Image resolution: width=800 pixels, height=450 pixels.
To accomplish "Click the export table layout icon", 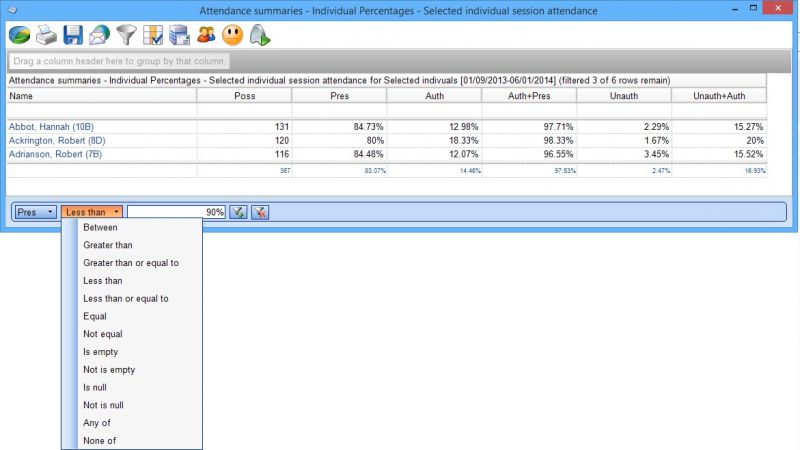I will [x=179, y=35].
